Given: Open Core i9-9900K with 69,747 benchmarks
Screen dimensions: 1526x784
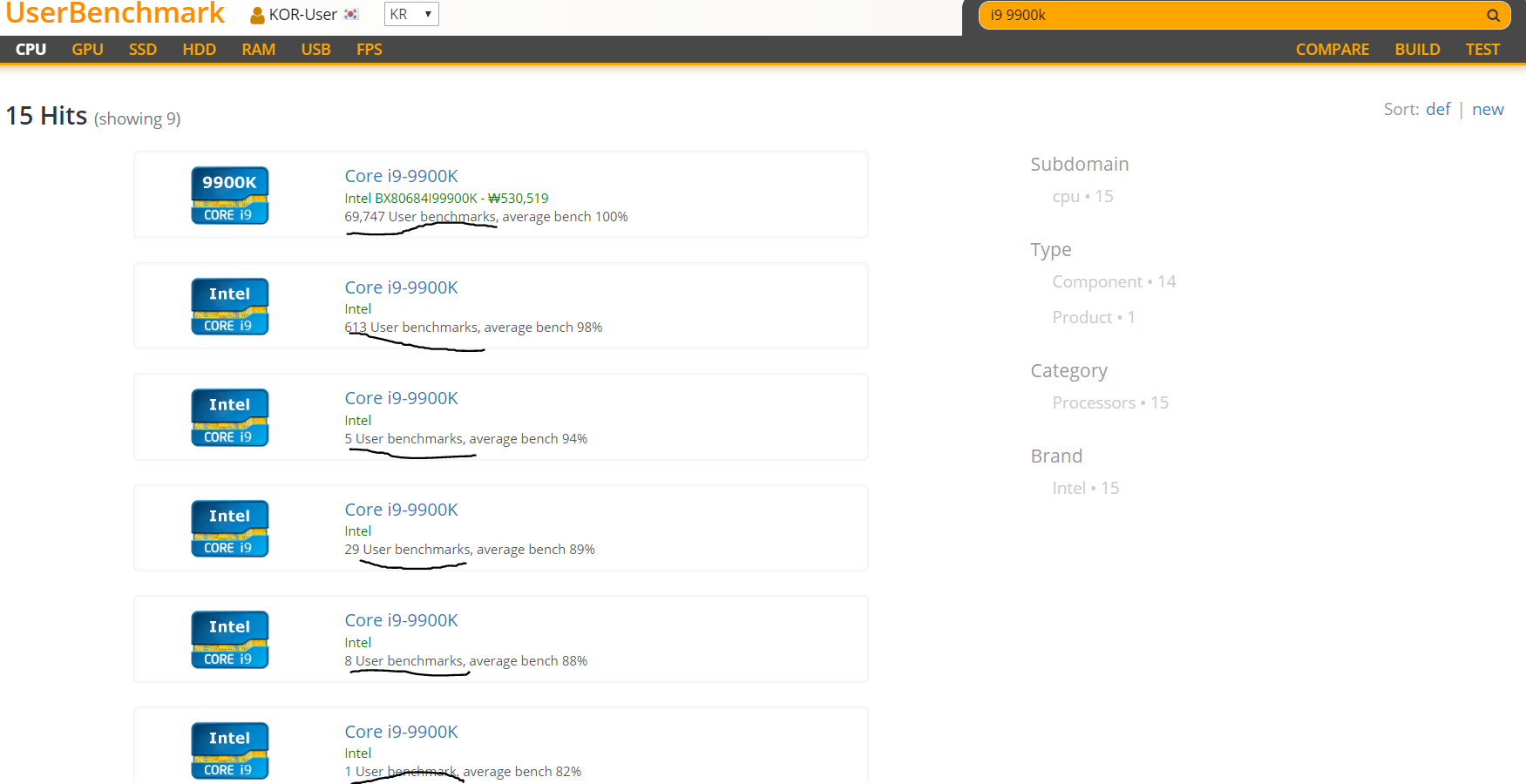Looking at the screenshot, I should tap(401, 176).
